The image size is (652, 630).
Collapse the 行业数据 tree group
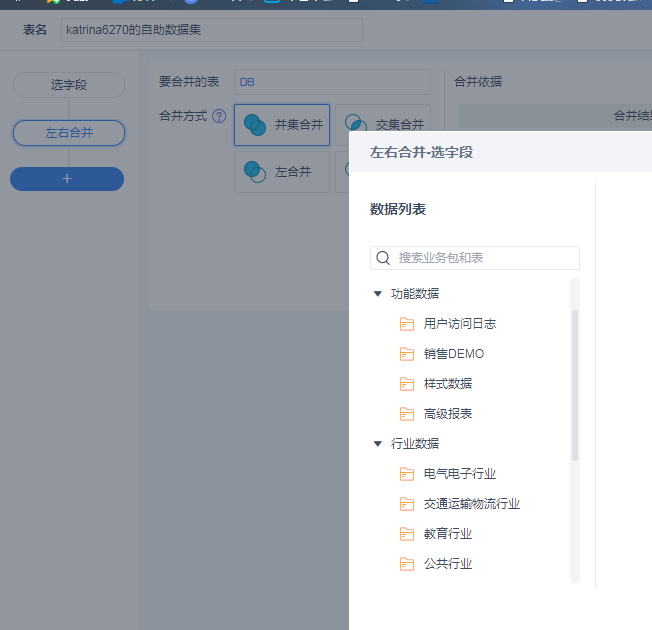(377, 444)
